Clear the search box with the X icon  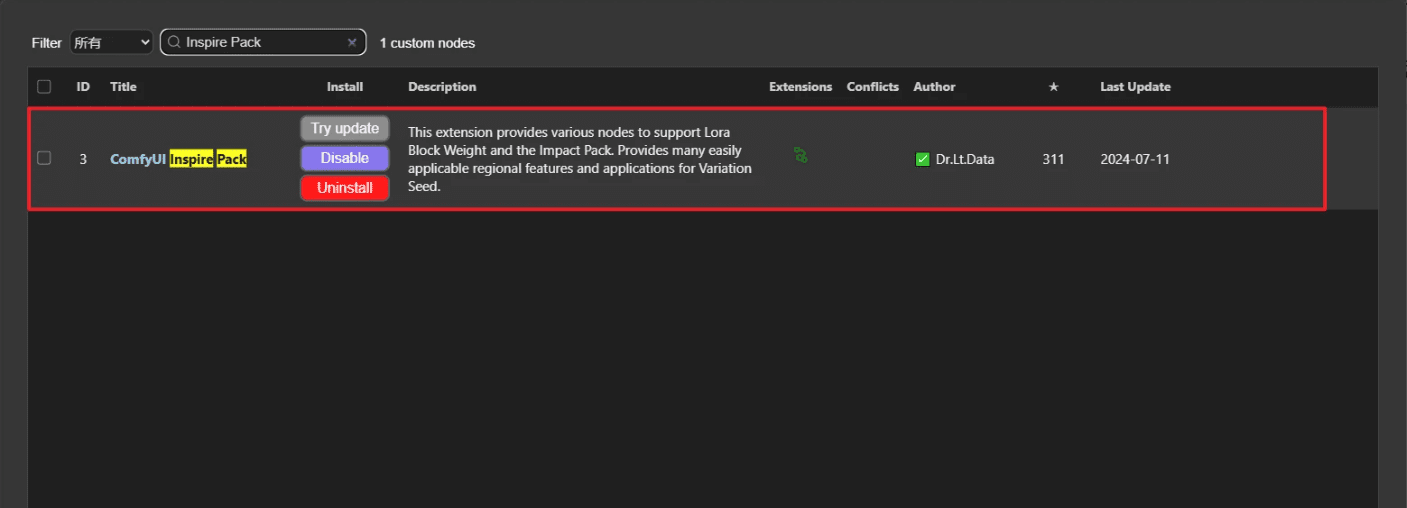352,43
